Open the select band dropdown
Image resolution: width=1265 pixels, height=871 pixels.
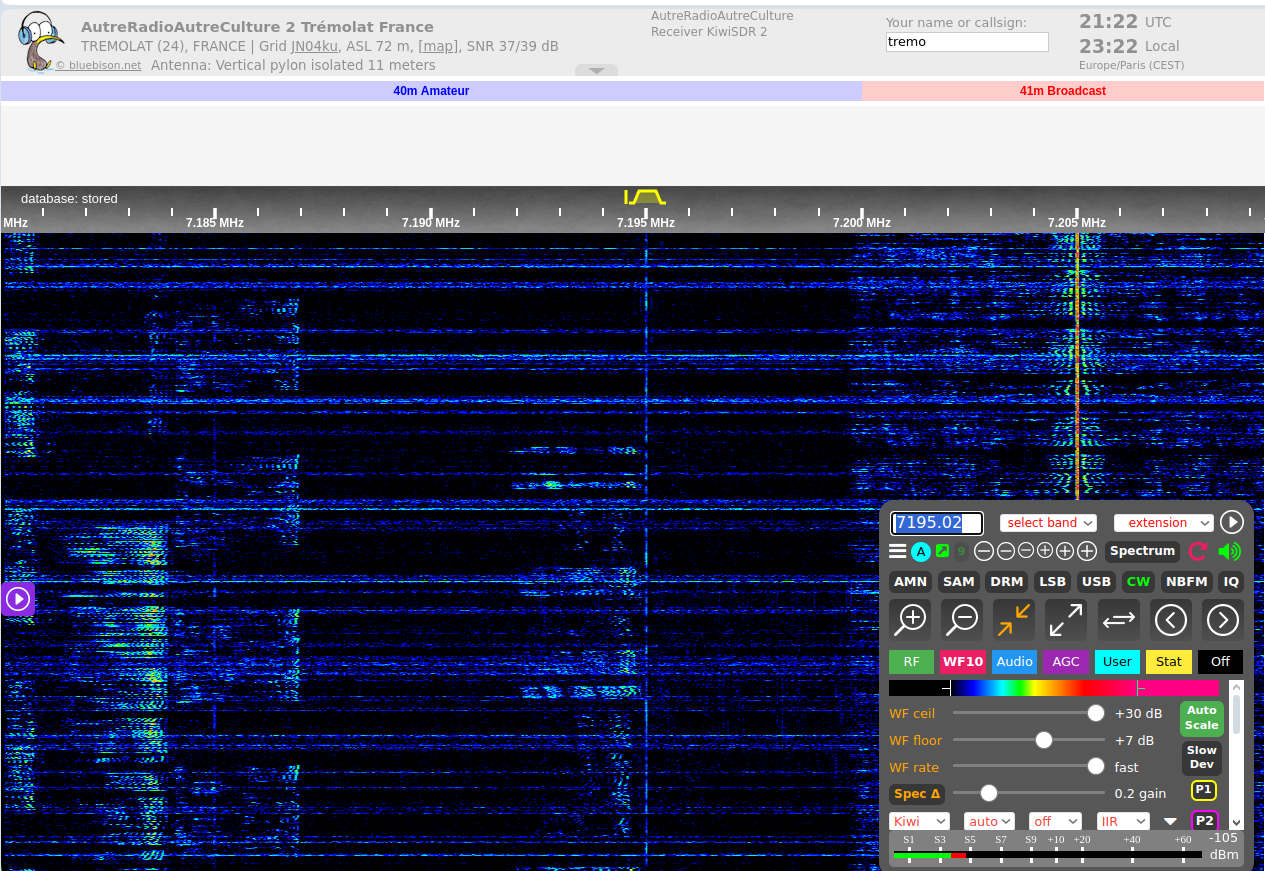(1048, 523)
